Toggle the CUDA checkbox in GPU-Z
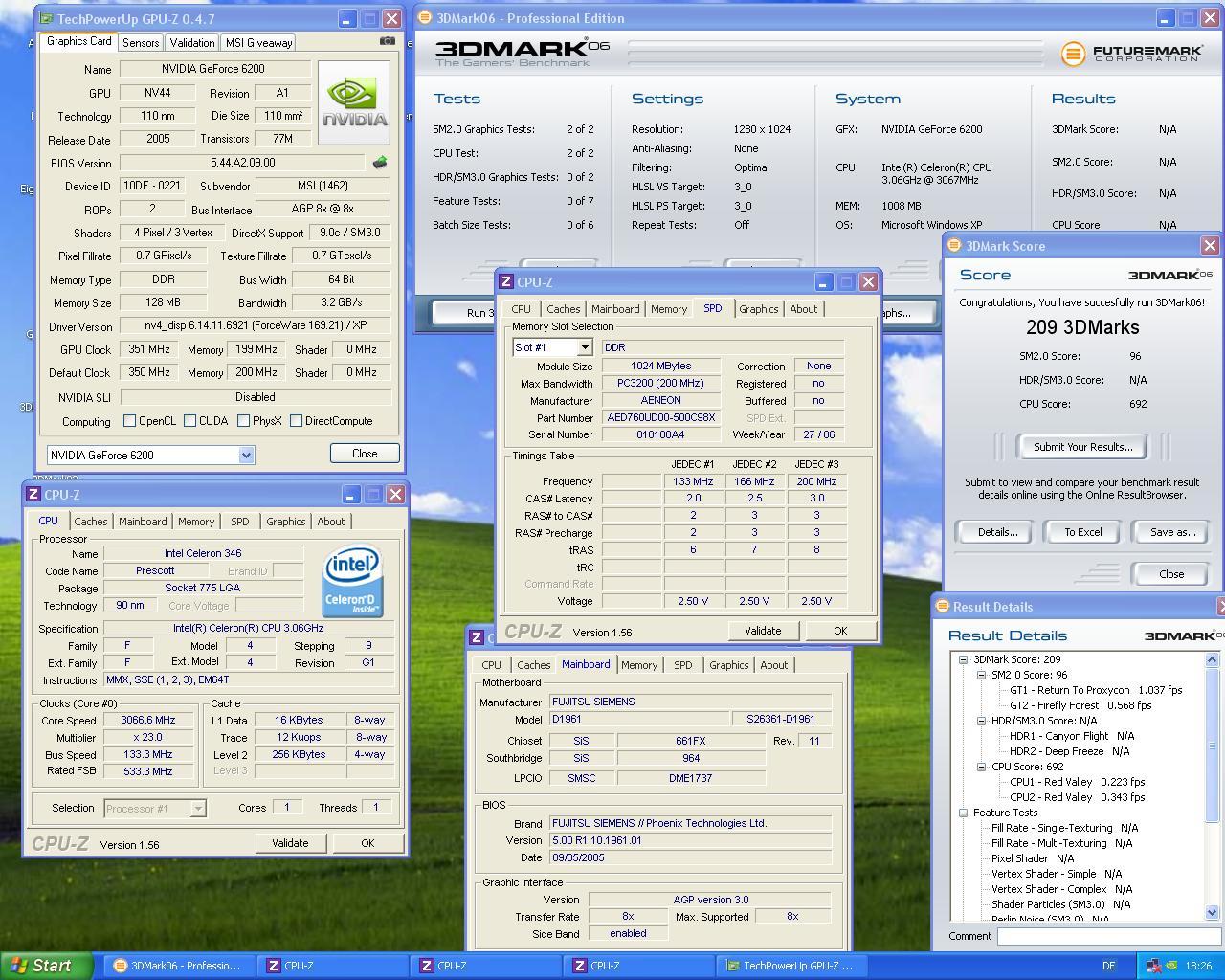This screenshot has height=980, width=1225. [x=189, y=421]
